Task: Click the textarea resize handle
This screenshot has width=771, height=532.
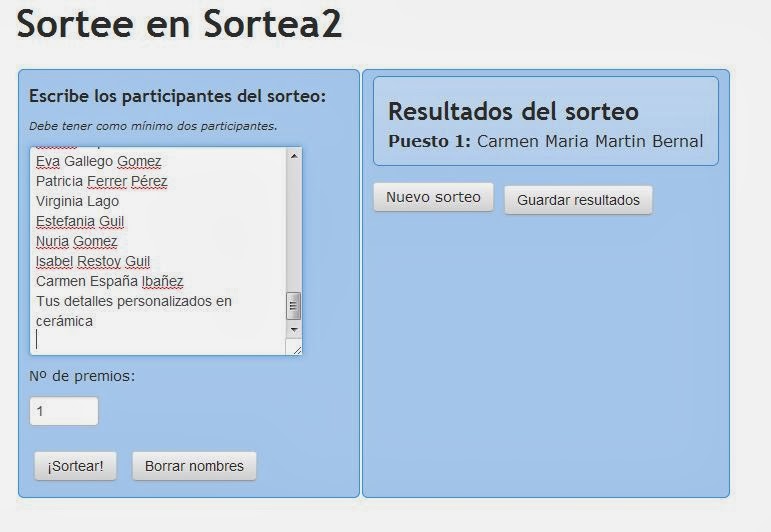Action: point(296,350)
